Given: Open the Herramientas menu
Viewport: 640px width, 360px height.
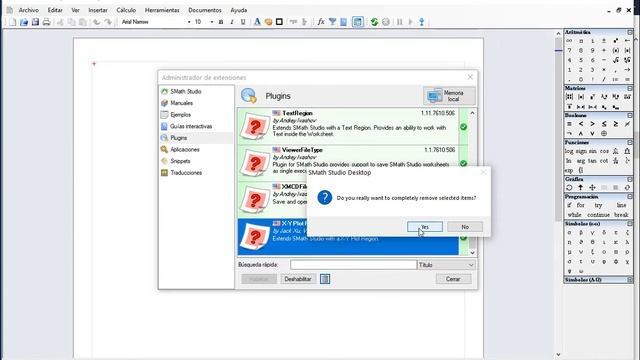Looking at the screenshot, I should pos(162,10).
